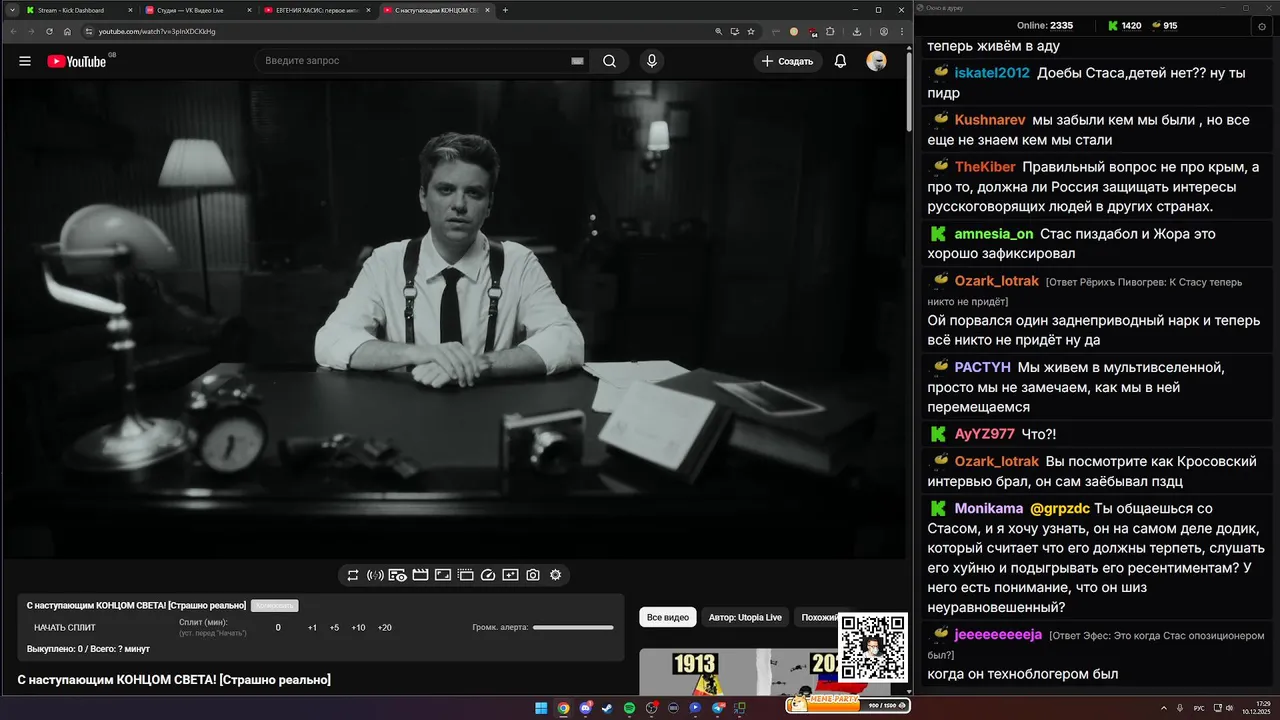Switch to the Студия — VK Видео Live tab

(196, 10)
